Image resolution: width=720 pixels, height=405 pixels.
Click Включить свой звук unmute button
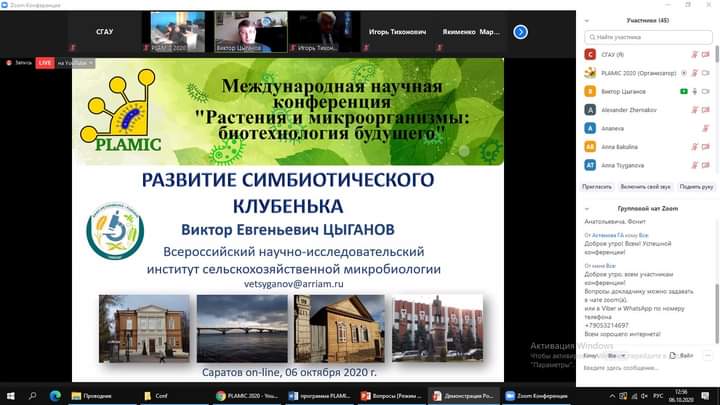(x=645, y=187)
